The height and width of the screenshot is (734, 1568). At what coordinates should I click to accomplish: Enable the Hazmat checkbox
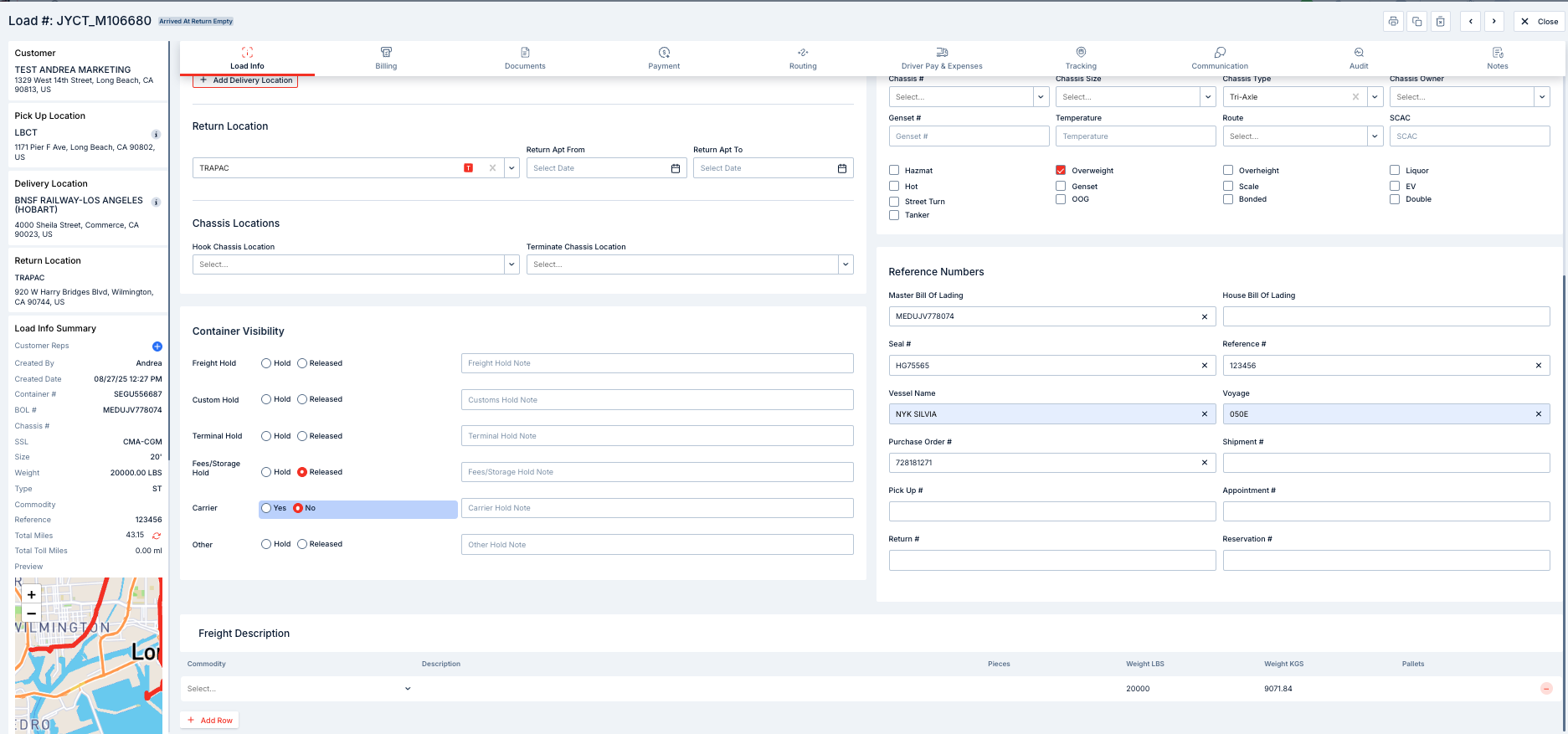point(894,170)
